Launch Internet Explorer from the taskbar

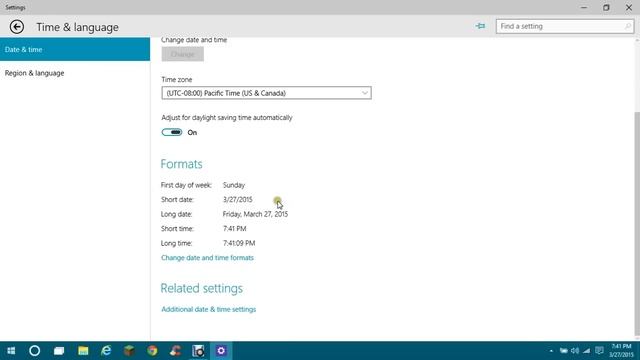[106, 351]
